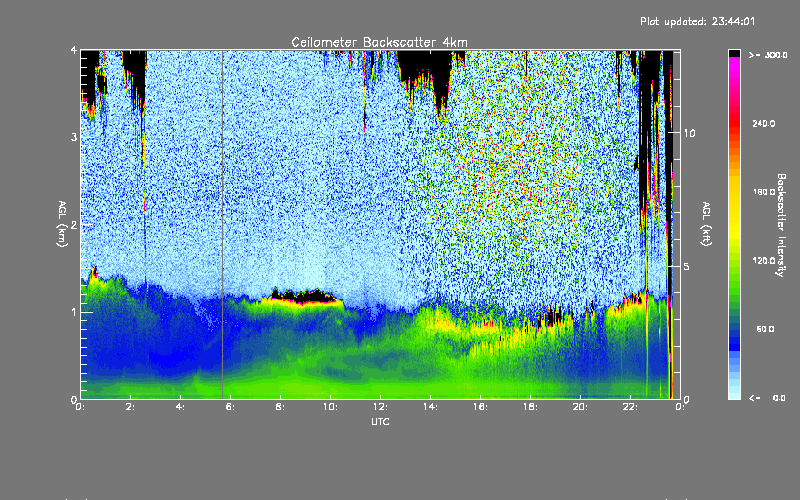800x500 pixels.
Task: Click the '<= 0.0' colorbar value
Action: pyautogui.click(x=767, y=398)
